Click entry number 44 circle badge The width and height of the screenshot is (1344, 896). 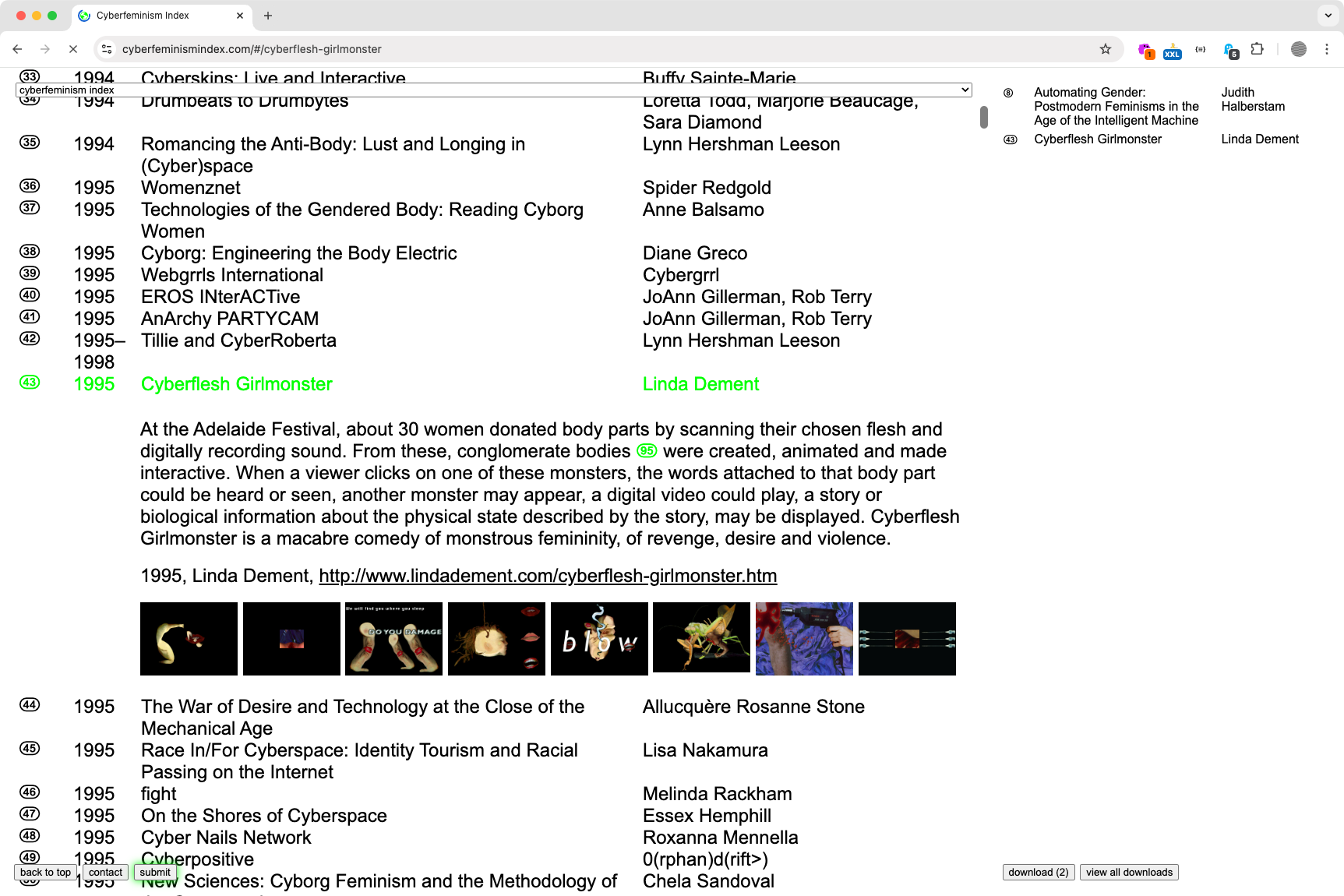[30, 704]
